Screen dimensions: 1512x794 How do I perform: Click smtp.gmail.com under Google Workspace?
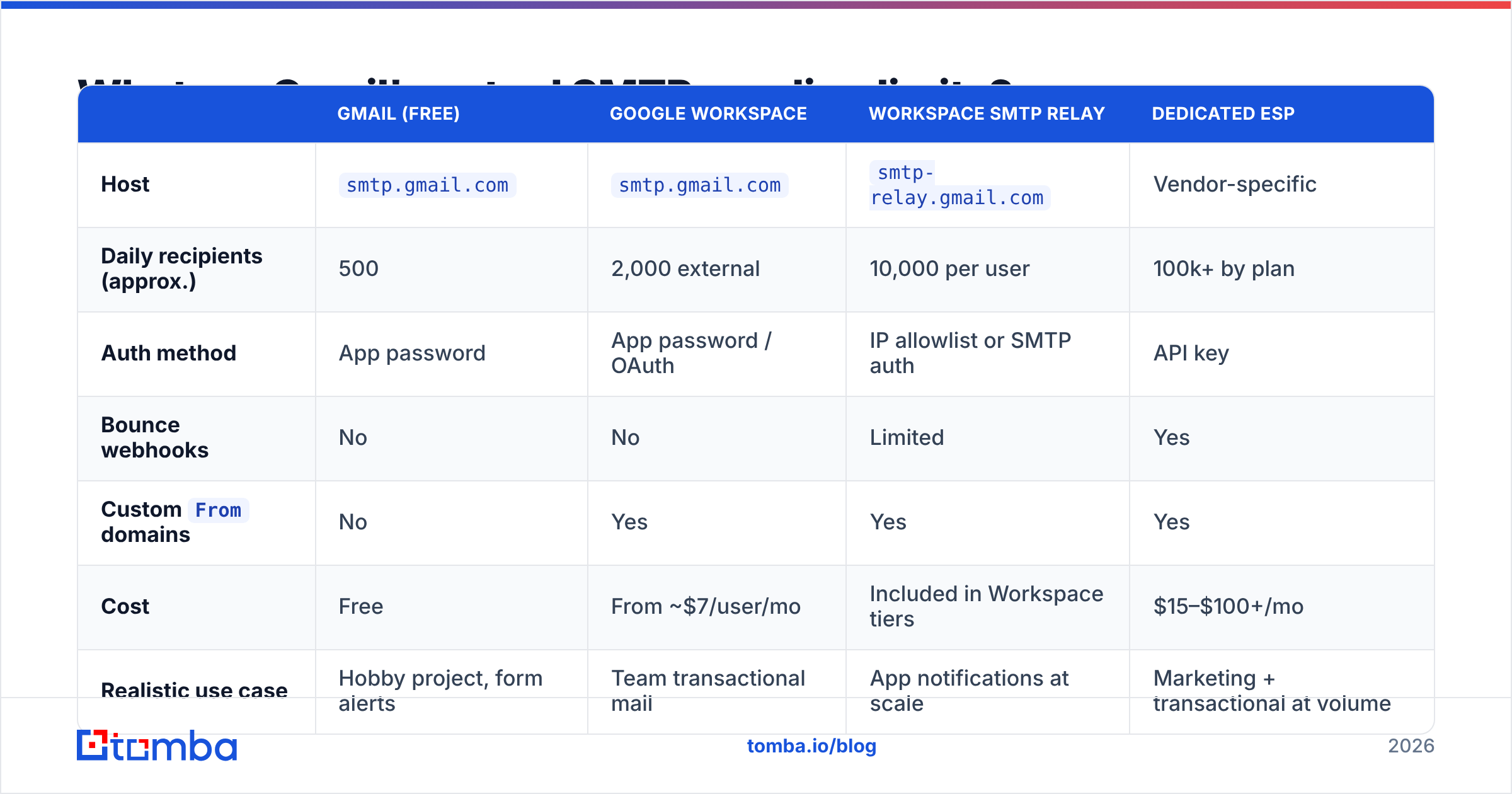click(700, 185)
